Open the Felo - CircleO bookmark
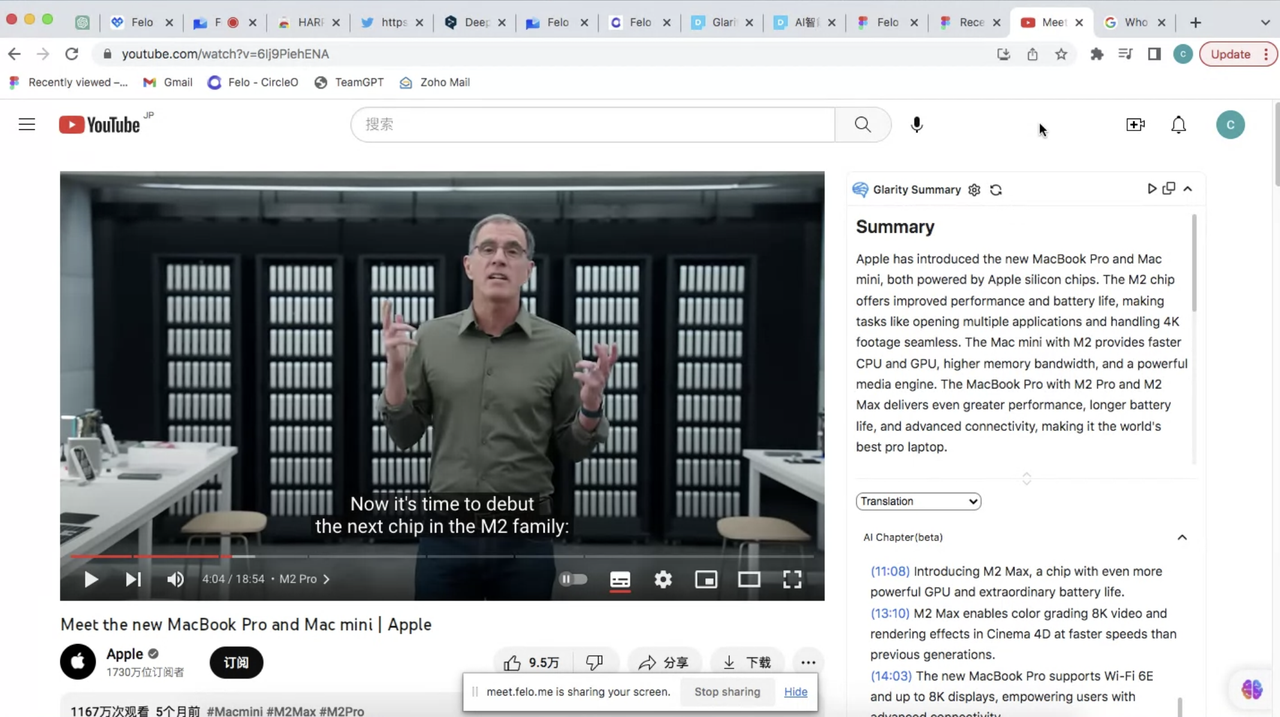 (253, 83)
